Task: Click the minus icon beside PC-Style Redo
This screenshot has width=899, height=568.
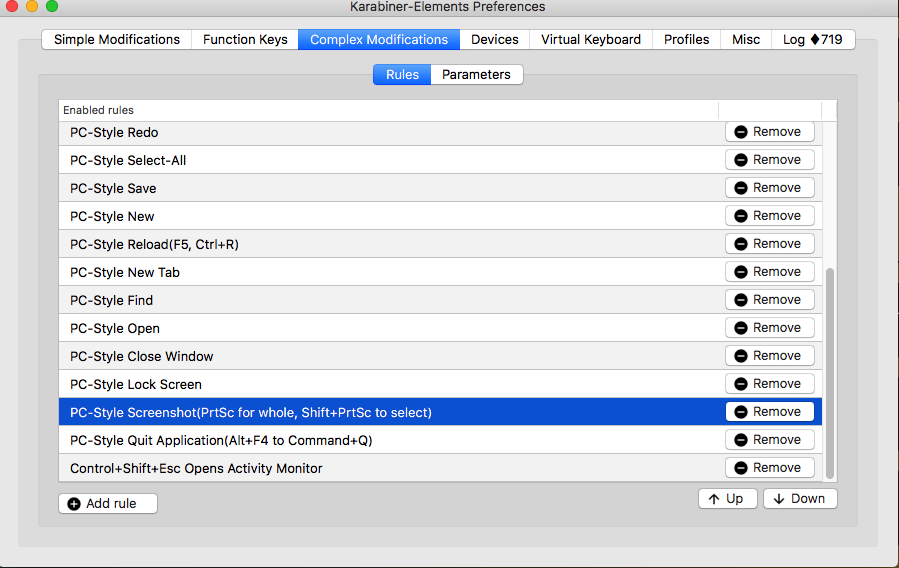Action: tap(741, 132)
